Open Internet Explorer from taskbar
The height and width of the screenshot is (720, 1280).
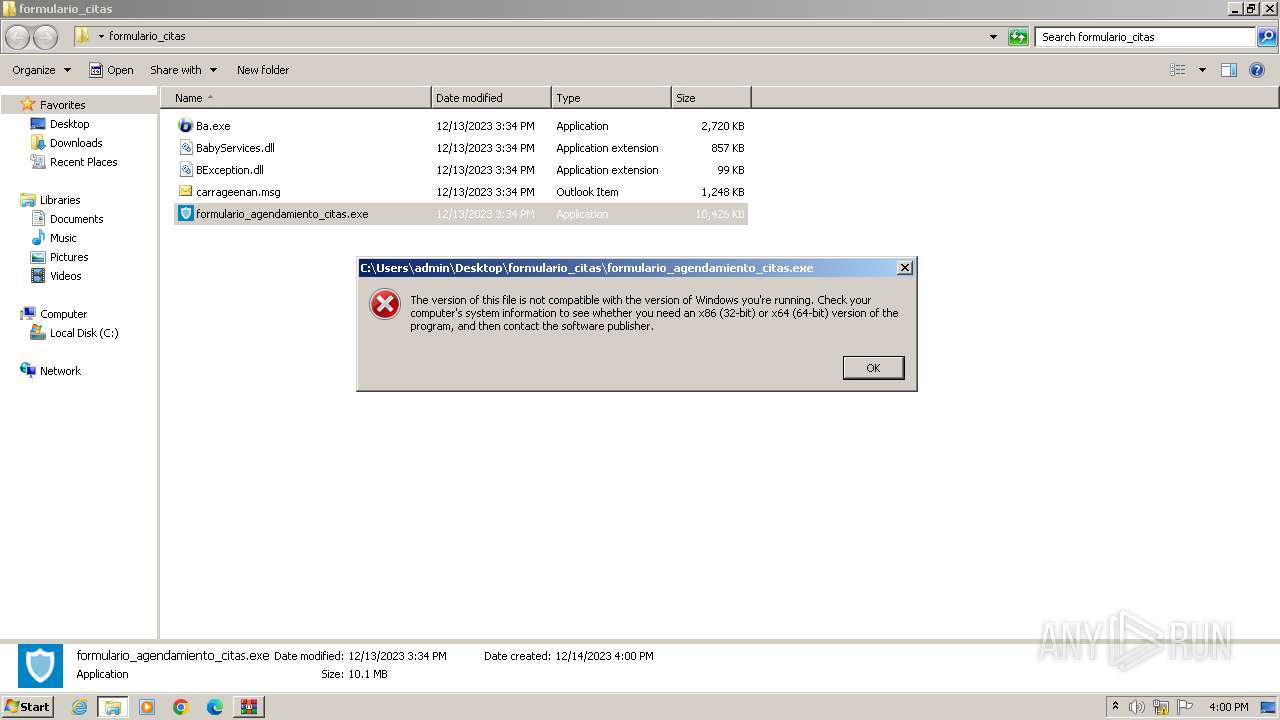(x=79, y=707)
